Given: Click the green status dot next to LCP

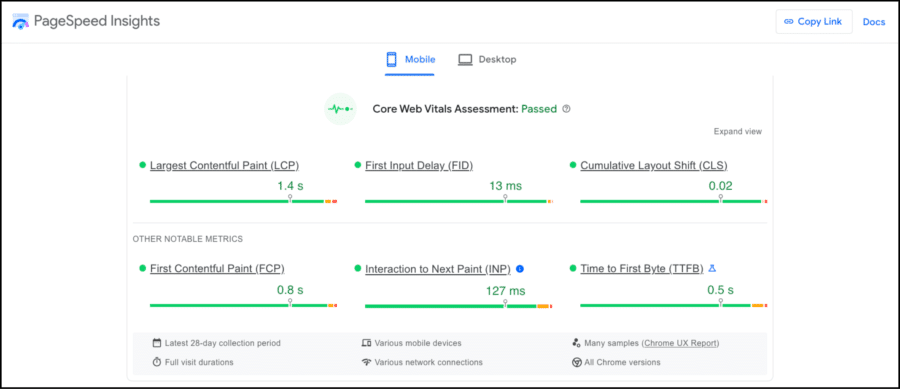Looking at the screenshot, I should coord(142,165).
